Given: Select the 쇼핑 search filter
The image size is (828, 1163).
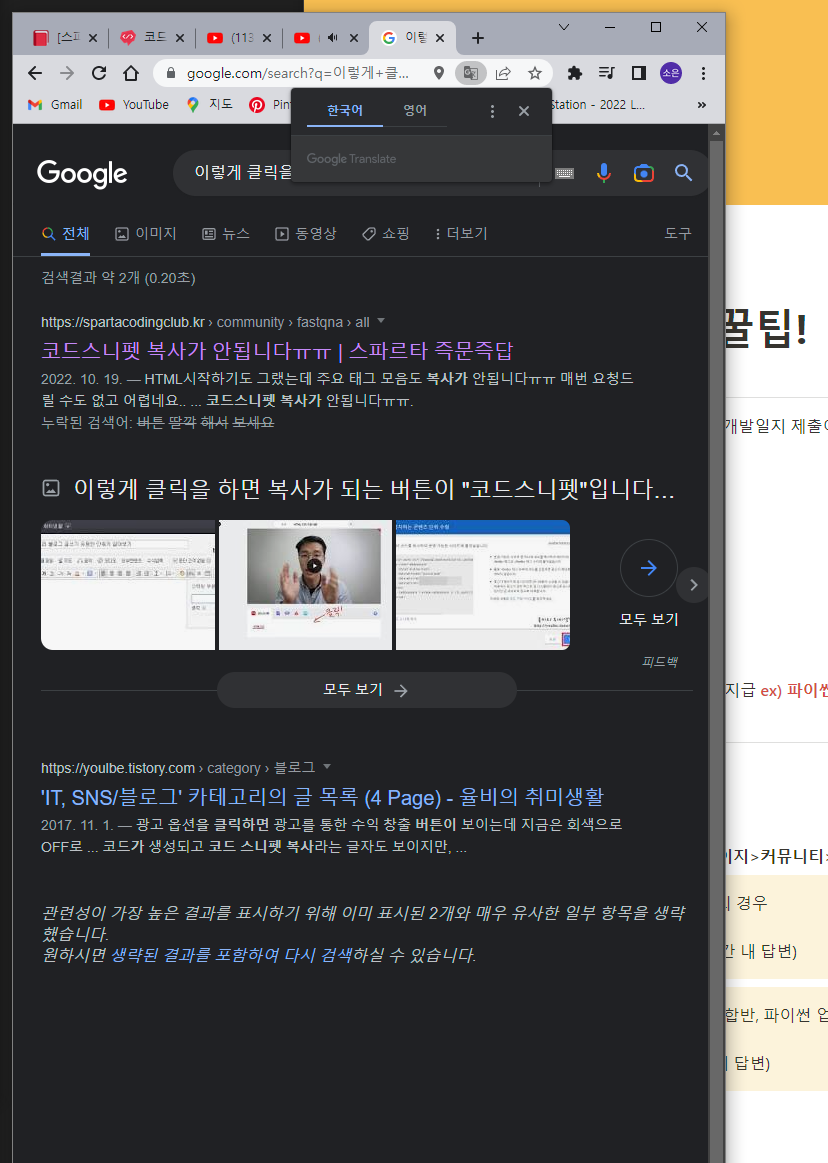Looking at the screenshot, I should (385, 234).
